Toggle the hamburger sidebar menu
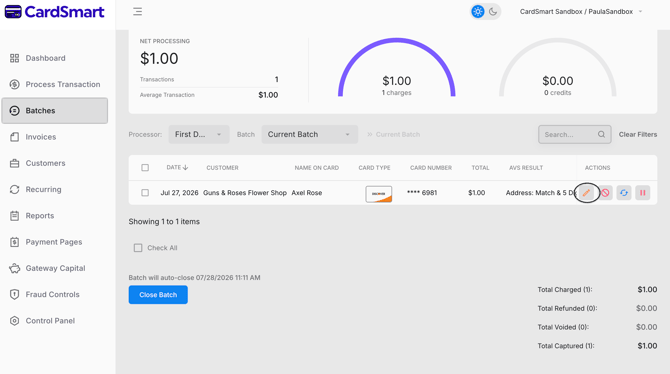 [x=138, y=12]
